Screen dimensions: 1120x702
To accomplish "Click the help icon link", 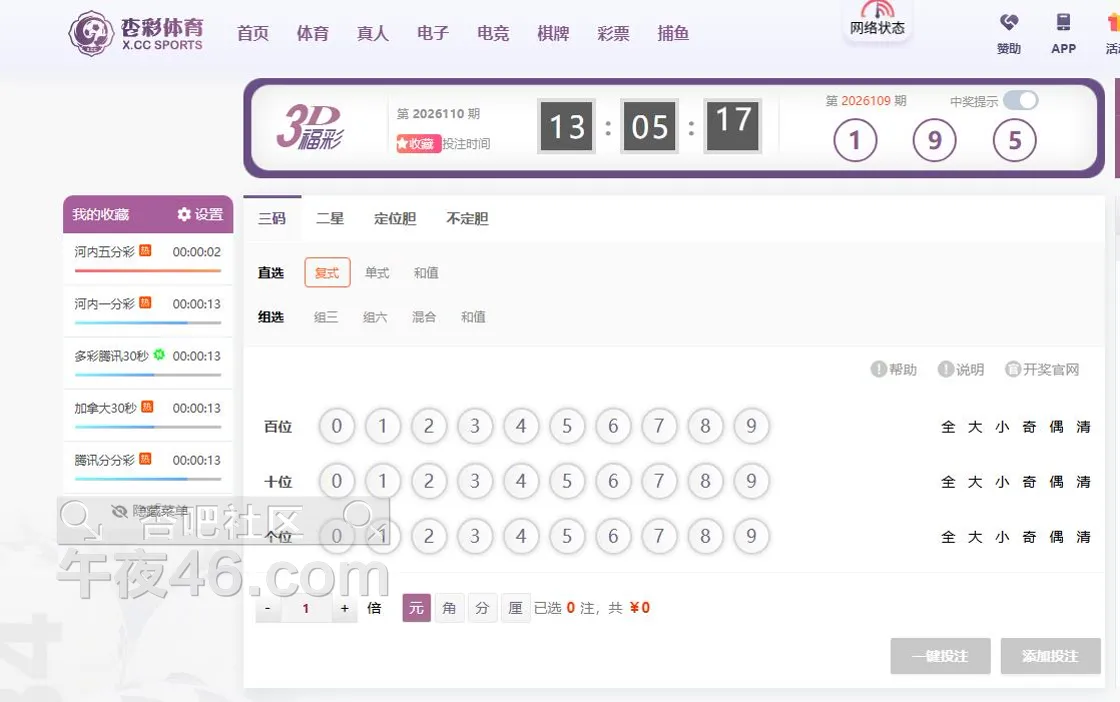I will [879, 370].
